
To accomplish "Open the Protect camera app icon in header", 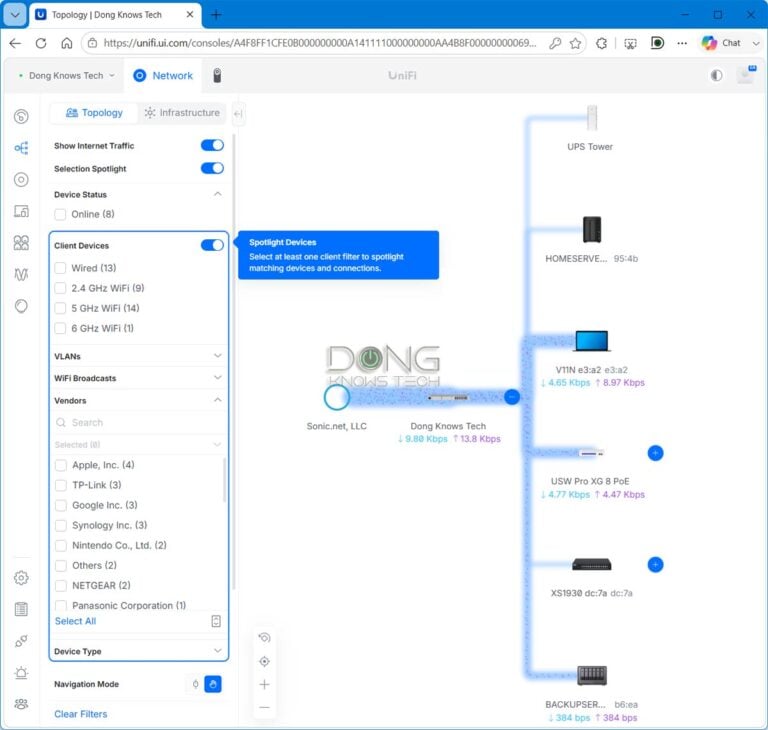I will click(x=217, y=75).
